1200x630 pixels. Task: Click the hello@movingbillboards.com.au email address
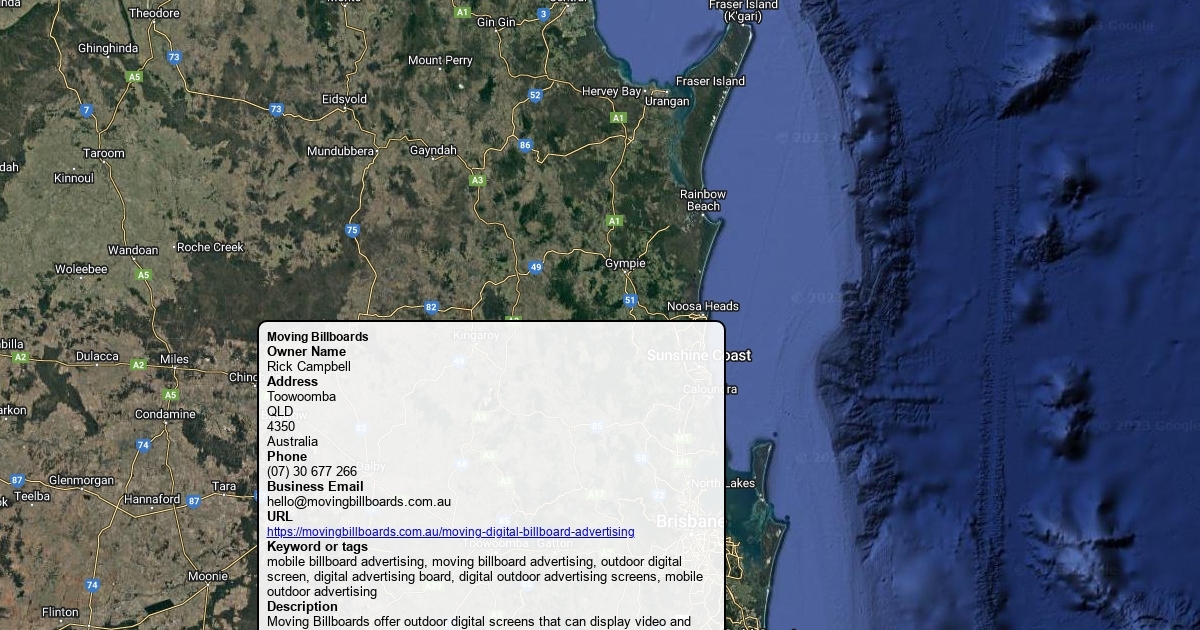358,502
